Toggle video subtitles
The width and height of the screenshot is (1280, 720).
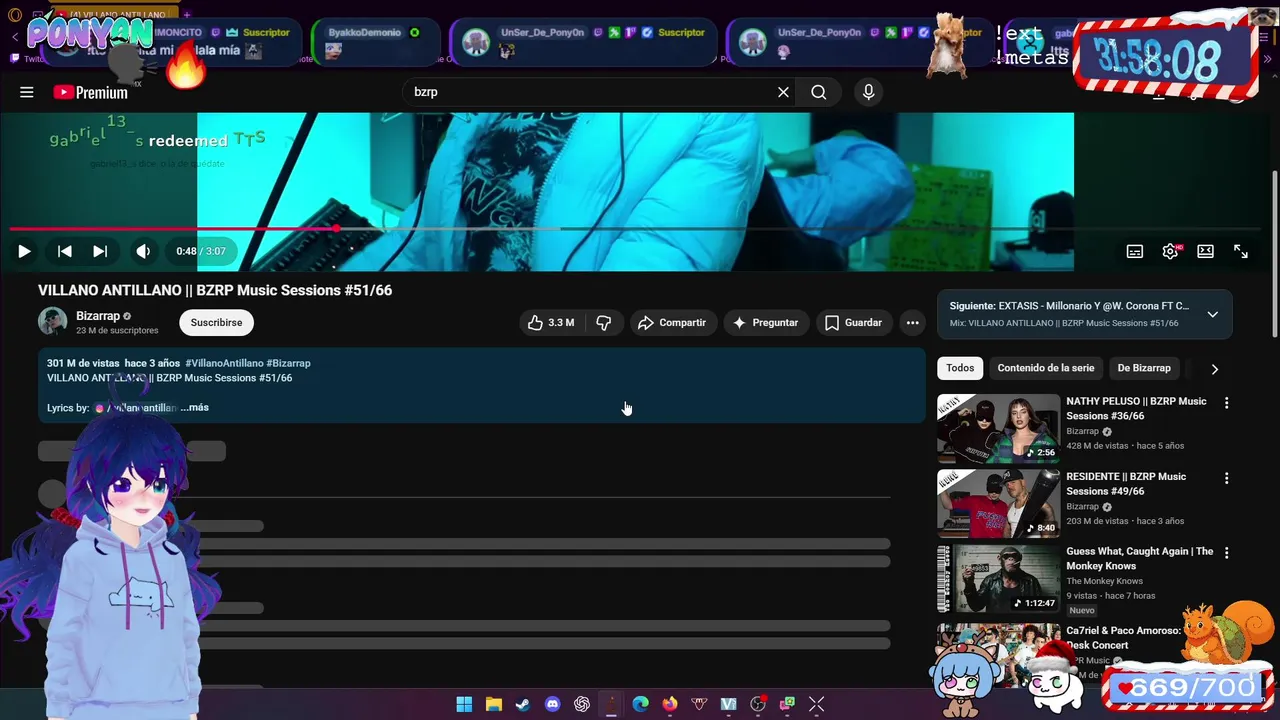(x=1135, y=251)
